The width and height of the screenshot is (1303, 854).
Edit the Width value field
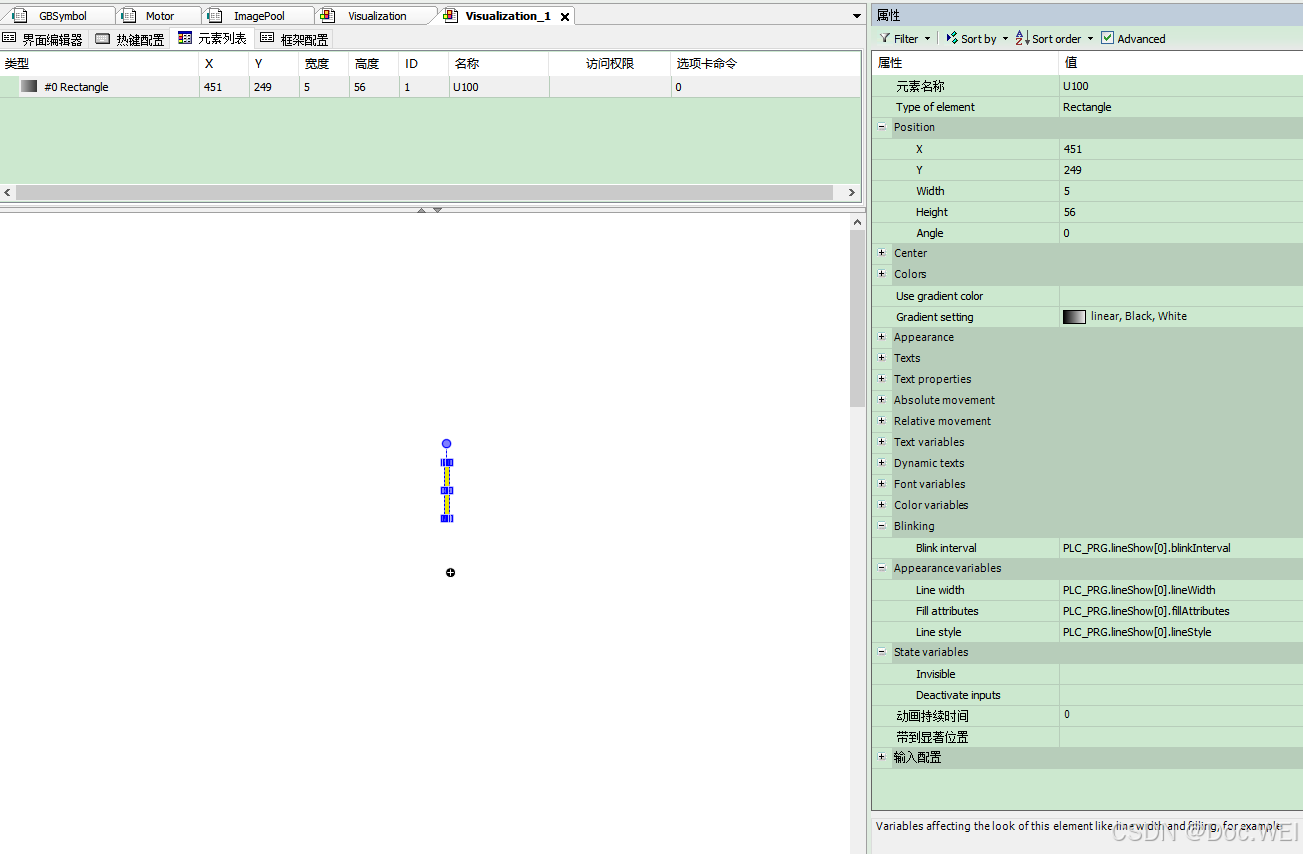pyautogui.click(x=1181, y=191)
